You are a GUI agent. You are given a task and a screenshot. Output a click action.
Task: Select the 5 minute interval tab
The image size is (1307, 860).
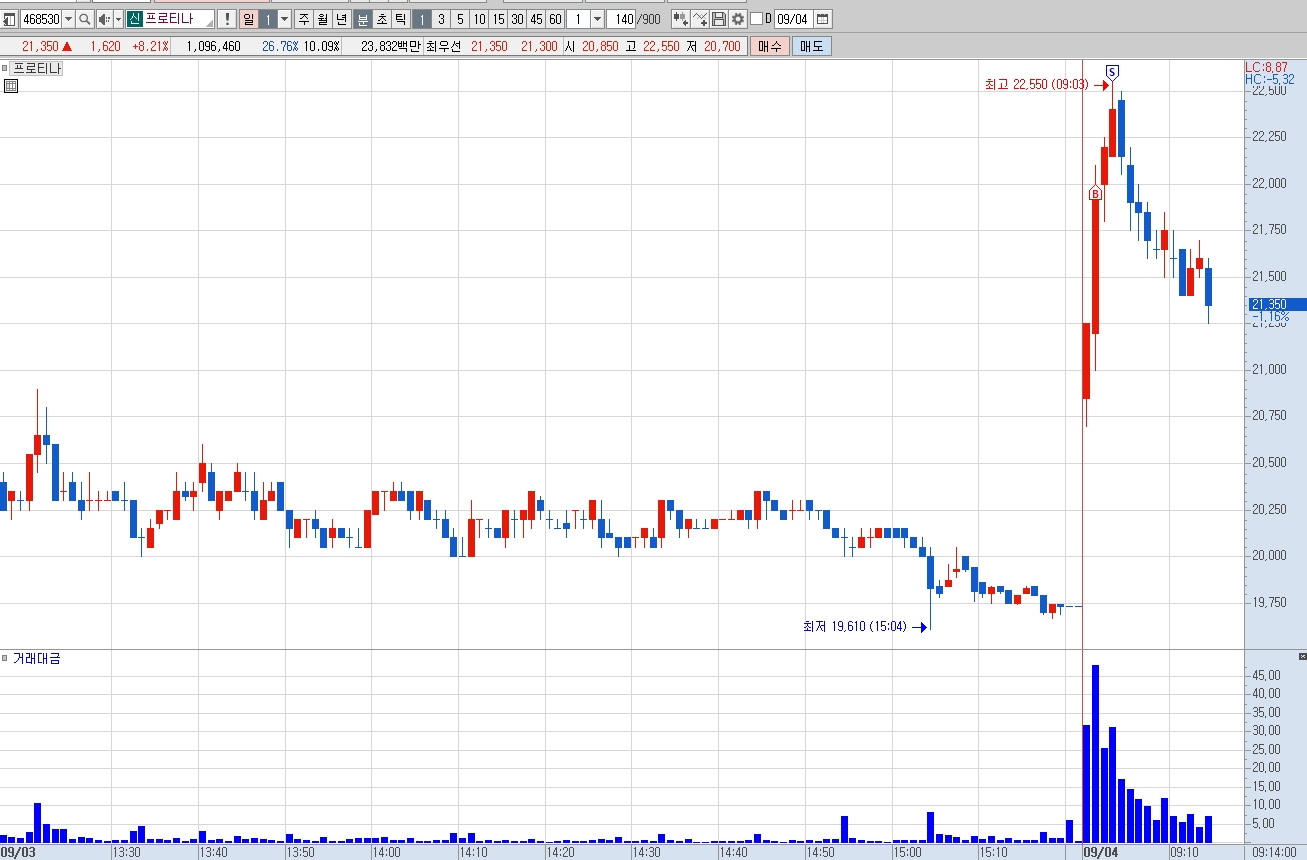[x=460, y=19]
